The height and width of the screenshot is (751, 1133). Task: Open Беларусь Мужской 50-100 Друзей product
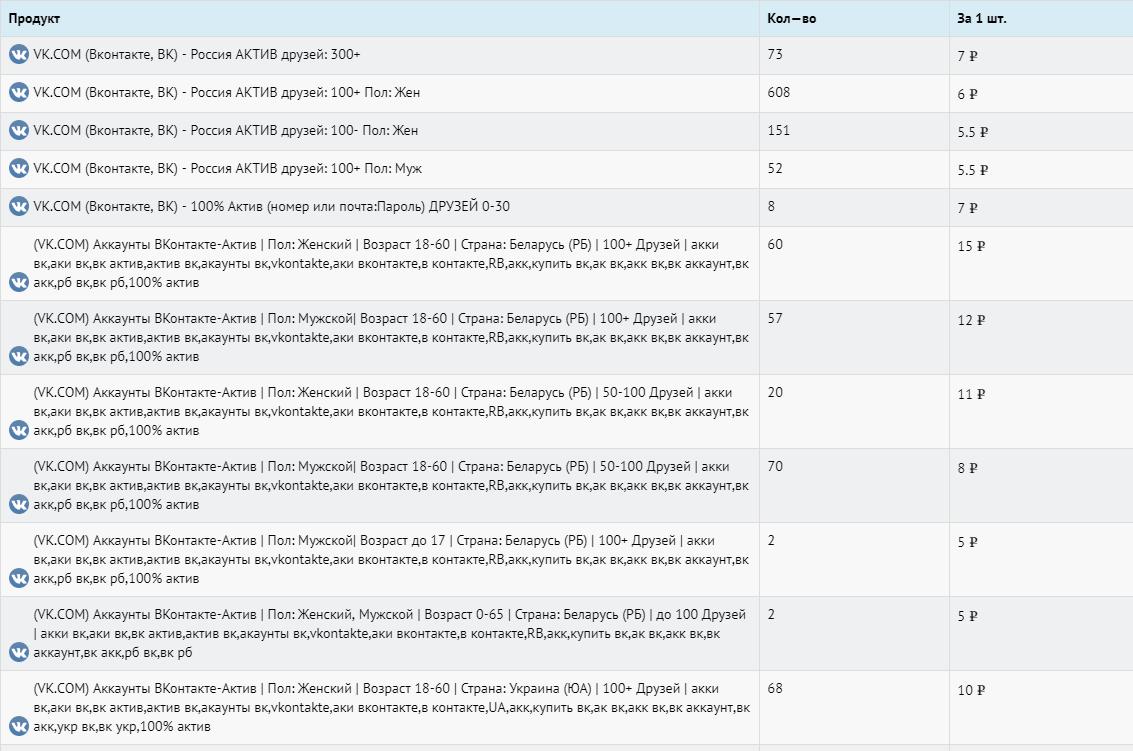(391, 486)
